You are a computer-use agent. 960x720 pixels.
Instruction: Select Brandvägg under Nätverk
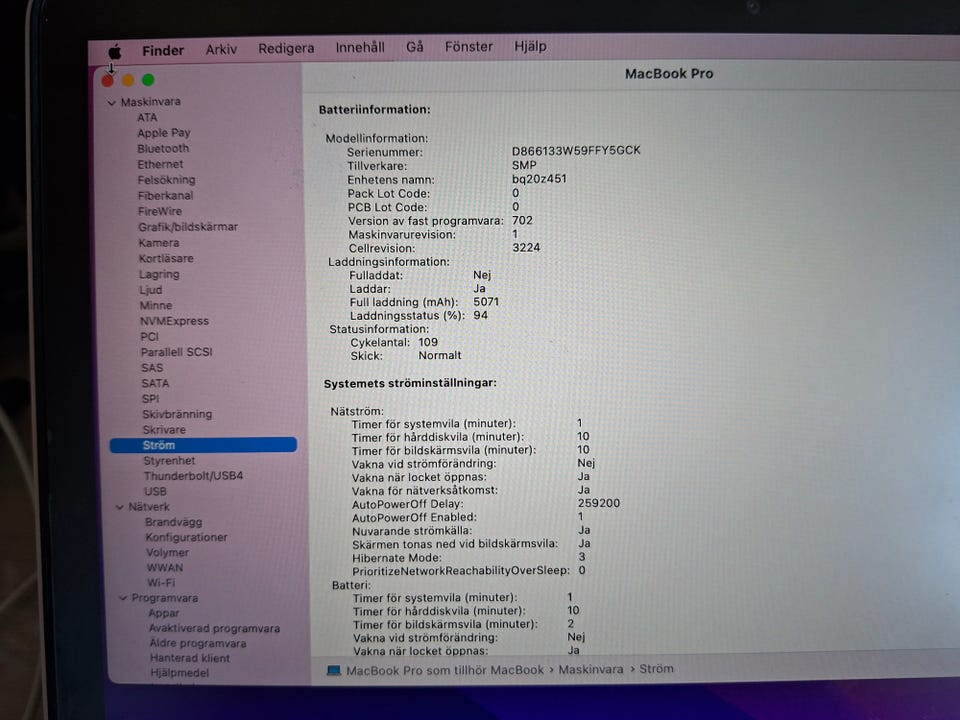click(173, 522)
